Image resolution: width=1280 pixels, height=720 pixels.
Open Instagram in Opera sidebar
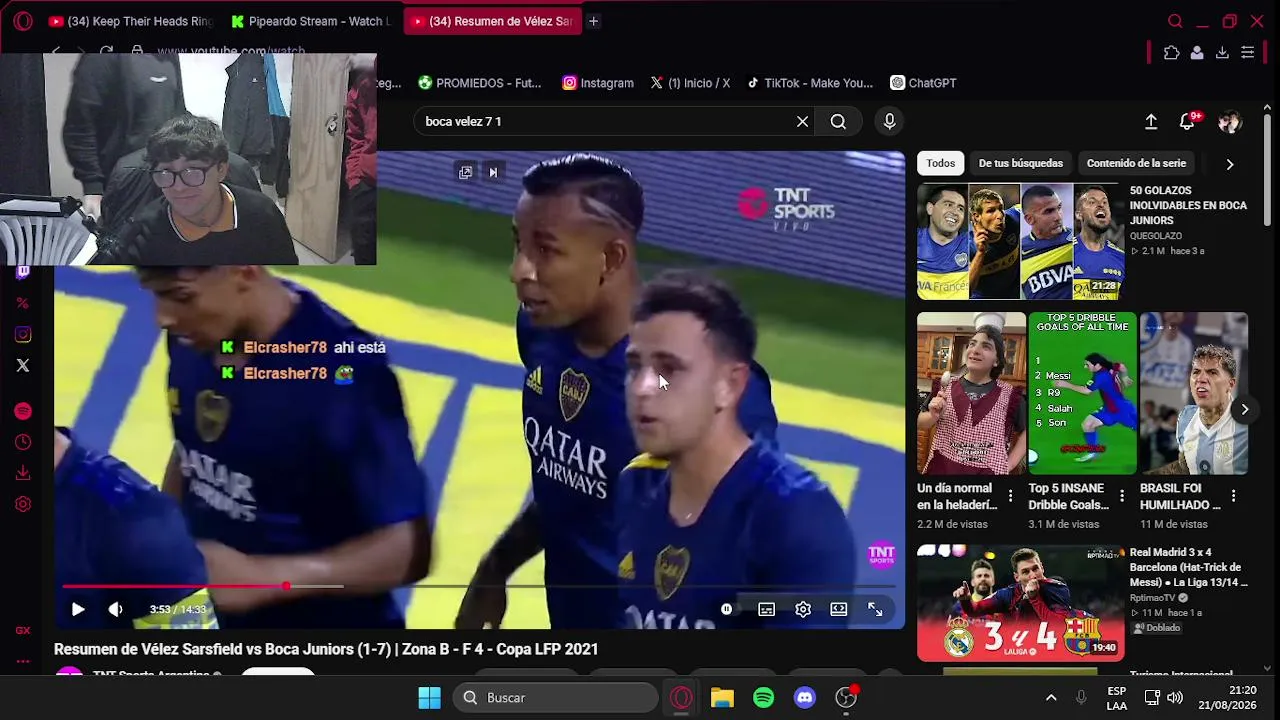pyautogui.click(x=23, y=335)
